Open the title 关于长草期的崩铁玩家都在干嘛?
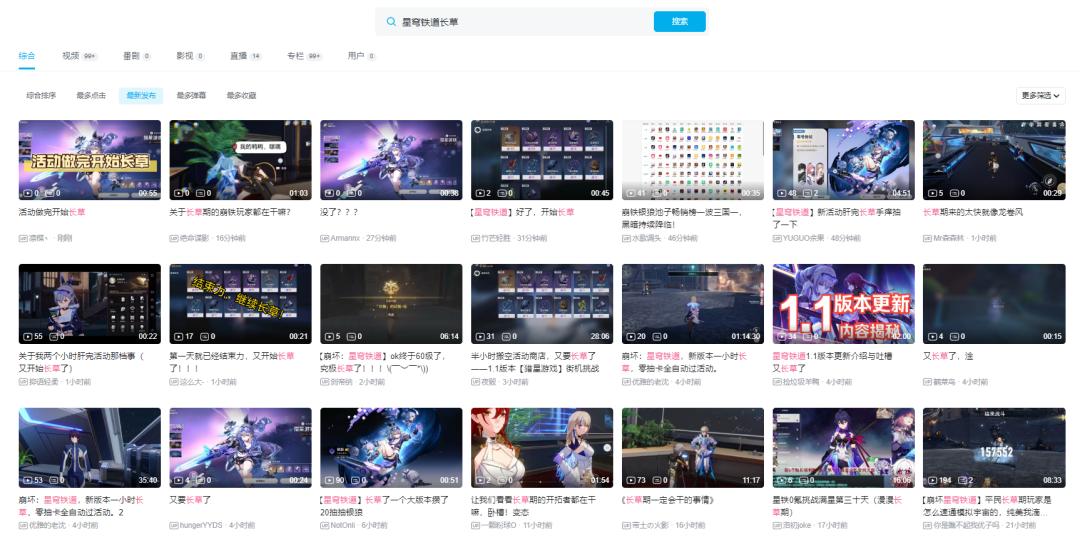1080x536 pixels. 230,212
